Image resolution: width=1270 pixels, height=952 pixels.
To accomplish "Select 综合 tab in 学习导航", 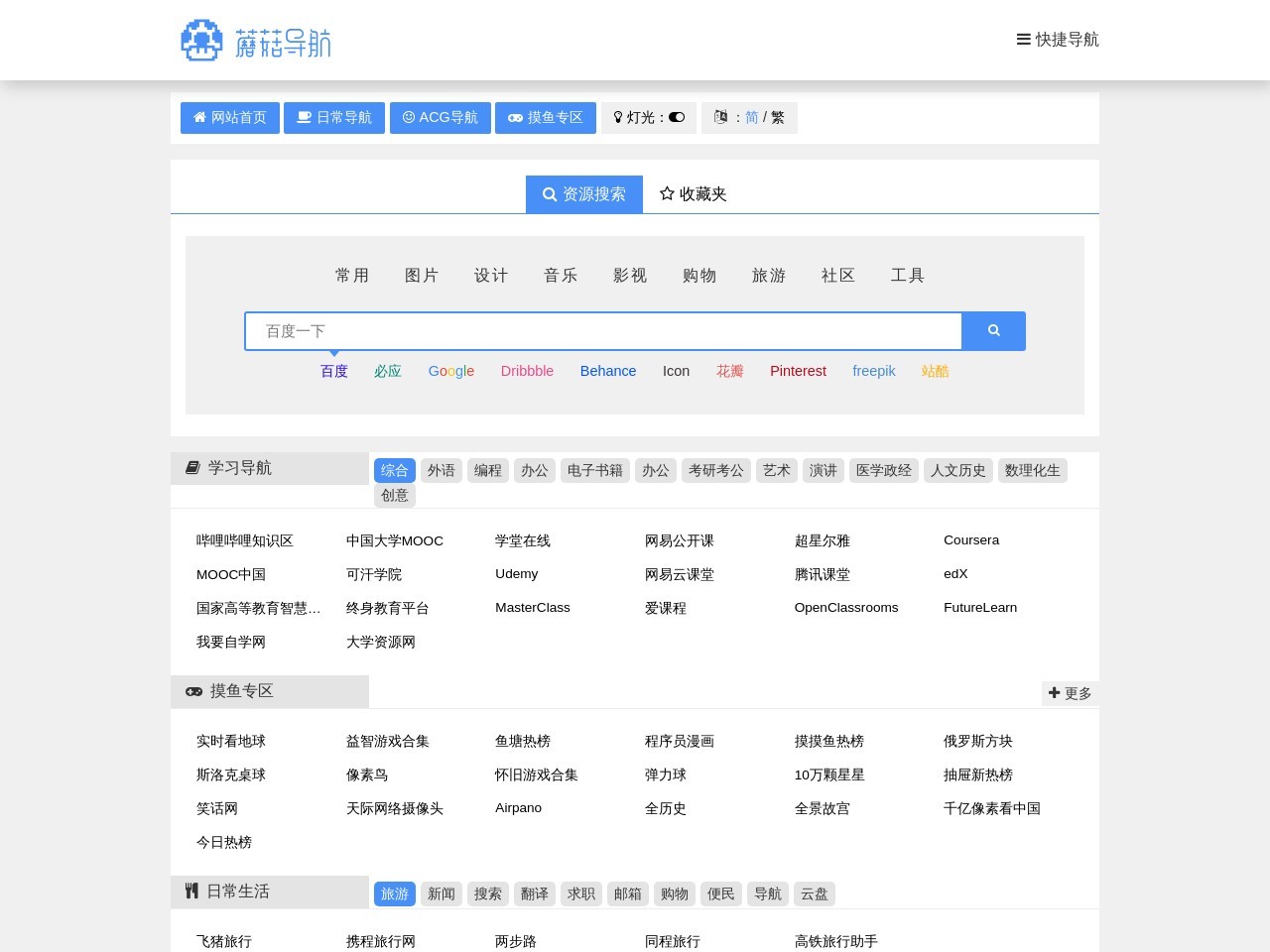I will (395, 470).
